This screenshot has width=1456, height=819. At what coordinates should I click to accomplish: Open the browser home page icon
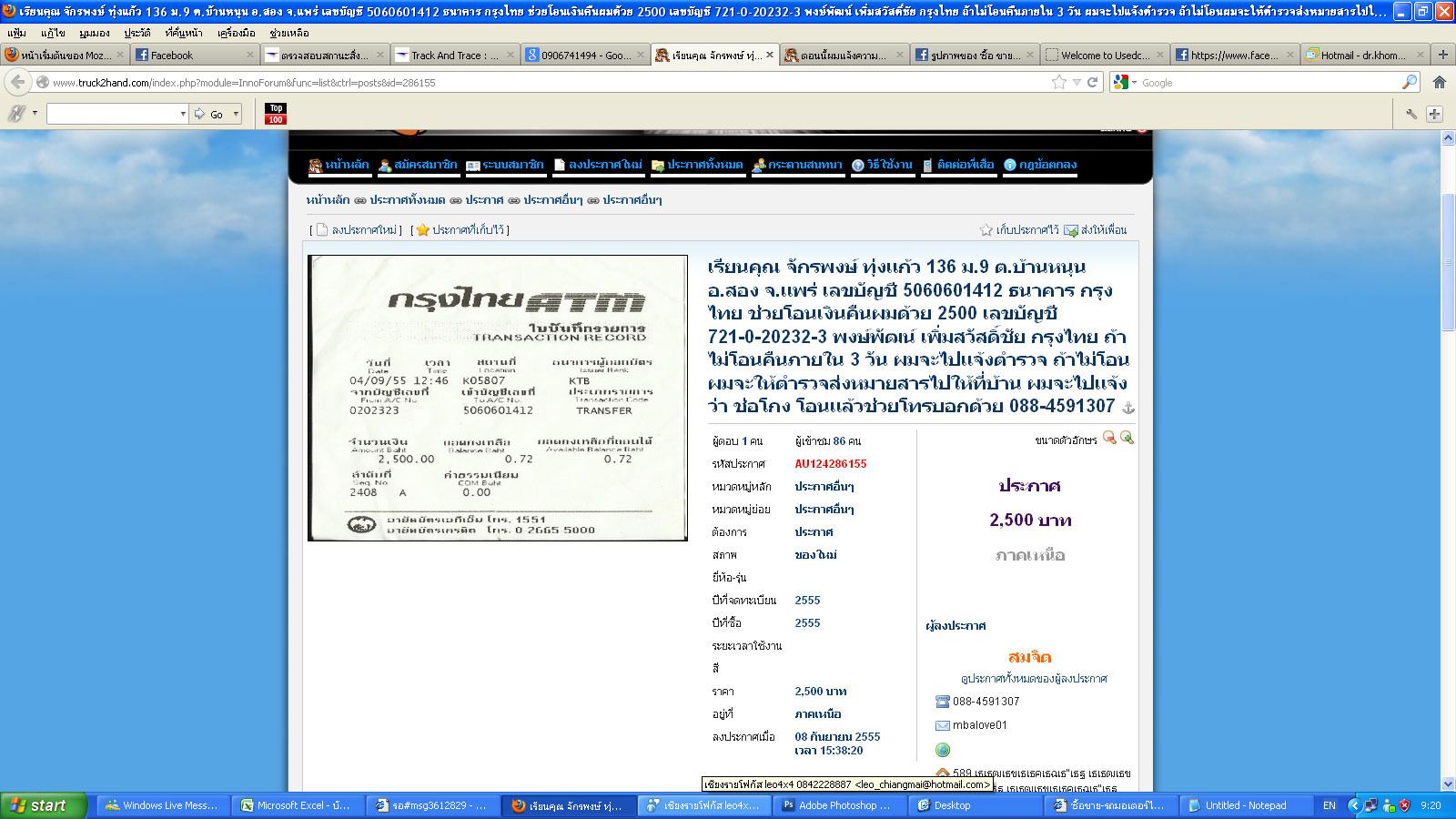[1439, 82]
